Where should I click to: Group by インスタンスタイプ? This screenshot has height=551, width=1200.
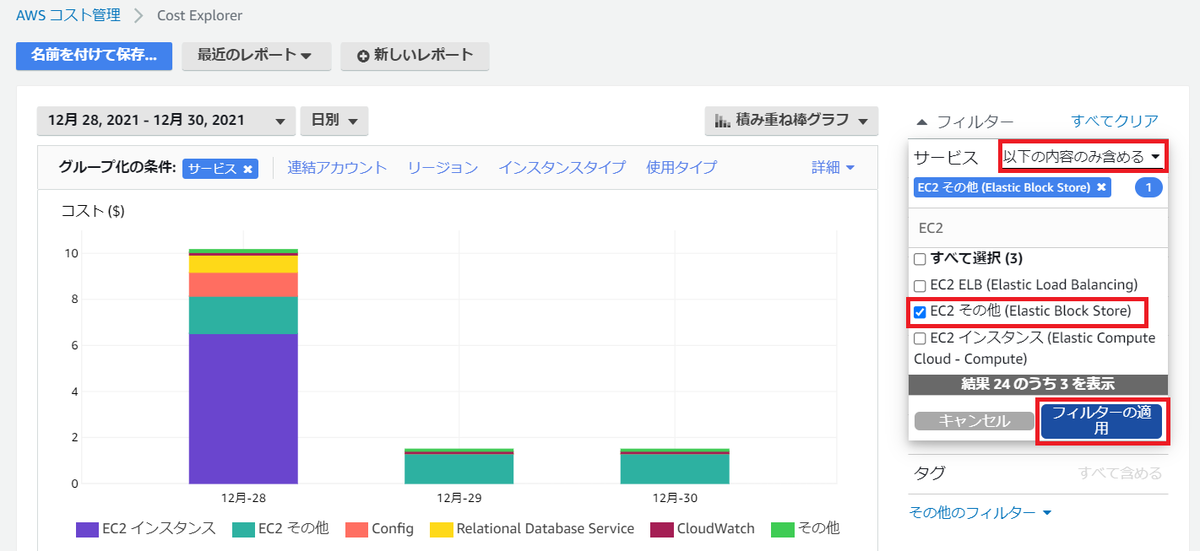[562, 168]
